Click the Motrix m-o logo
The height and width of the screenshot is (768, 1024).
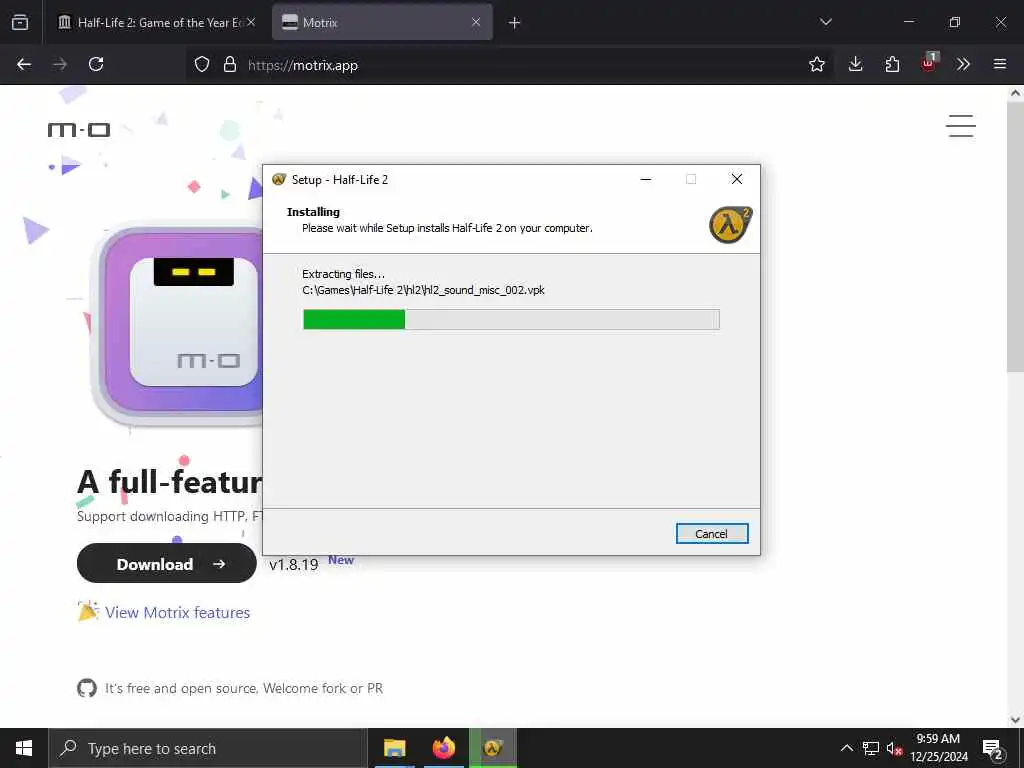(79, 130)
